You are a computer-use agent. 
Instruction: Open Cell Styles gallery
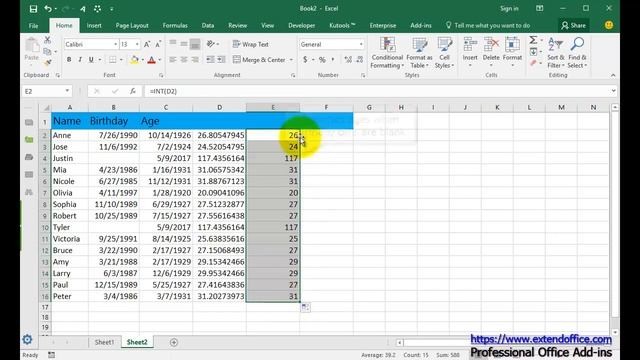[444, 53]
